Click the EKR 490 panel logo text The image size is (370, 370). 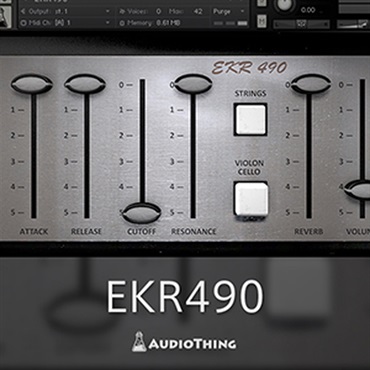(x=249, y=68)
